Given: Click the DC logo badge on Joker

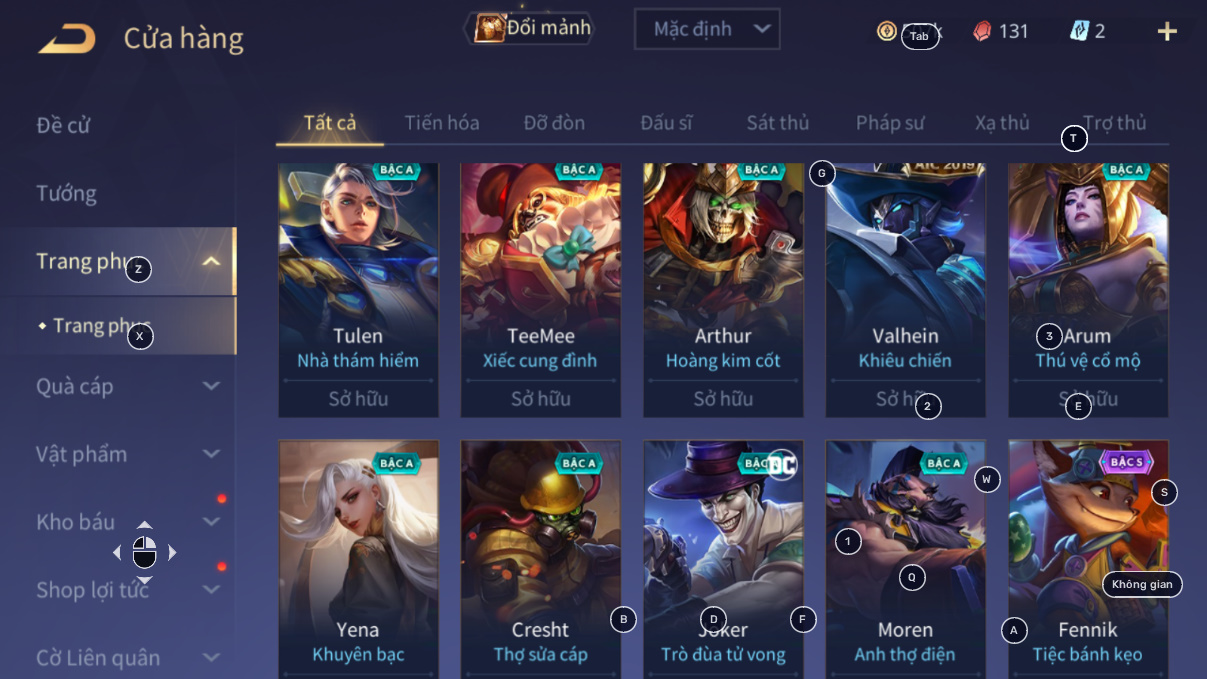Looking at the screenshot, I should (x=781, y=465).
